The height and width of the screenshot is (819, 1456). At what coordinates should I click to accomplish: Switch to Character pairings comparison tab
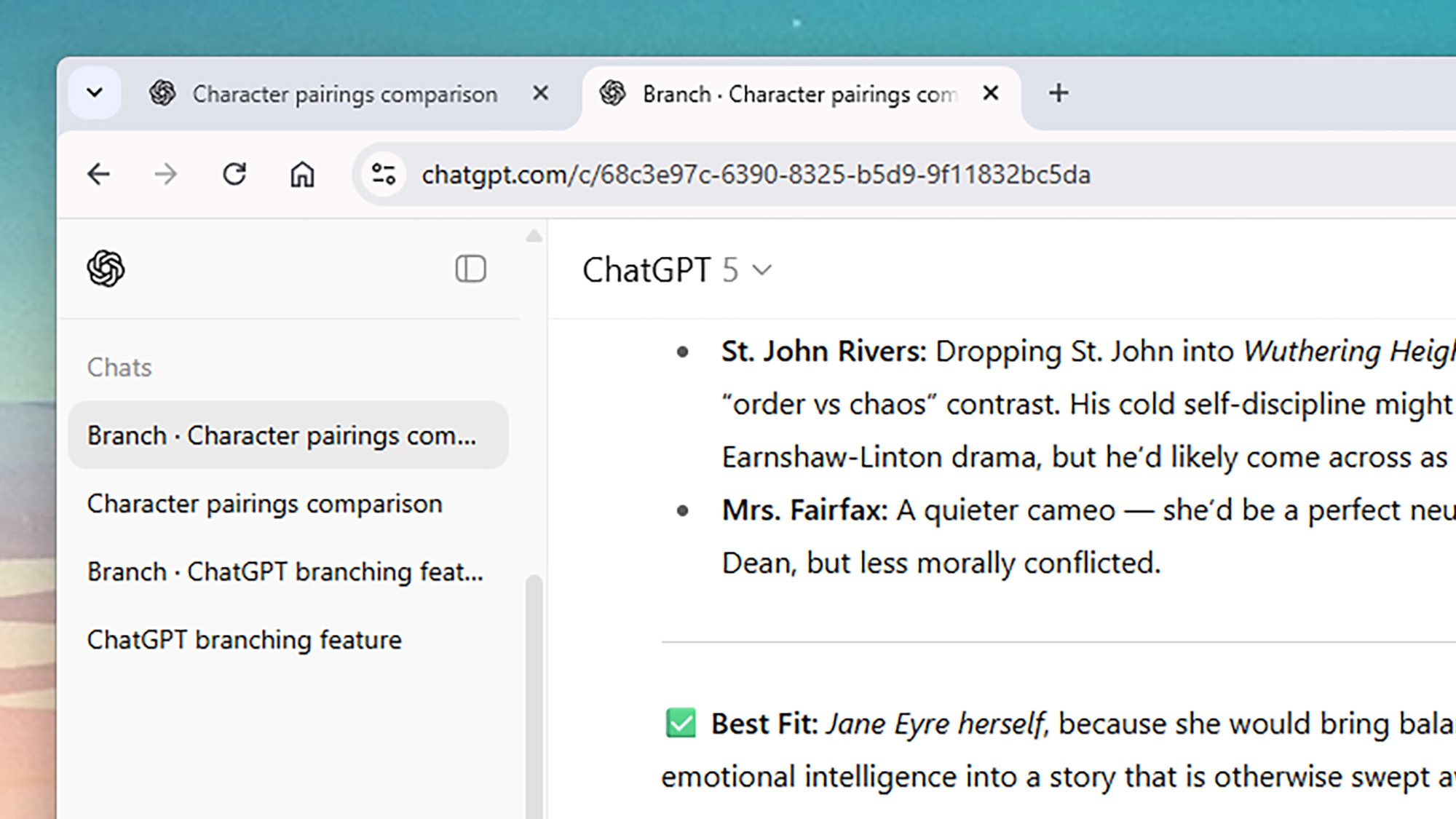[344, 95]
